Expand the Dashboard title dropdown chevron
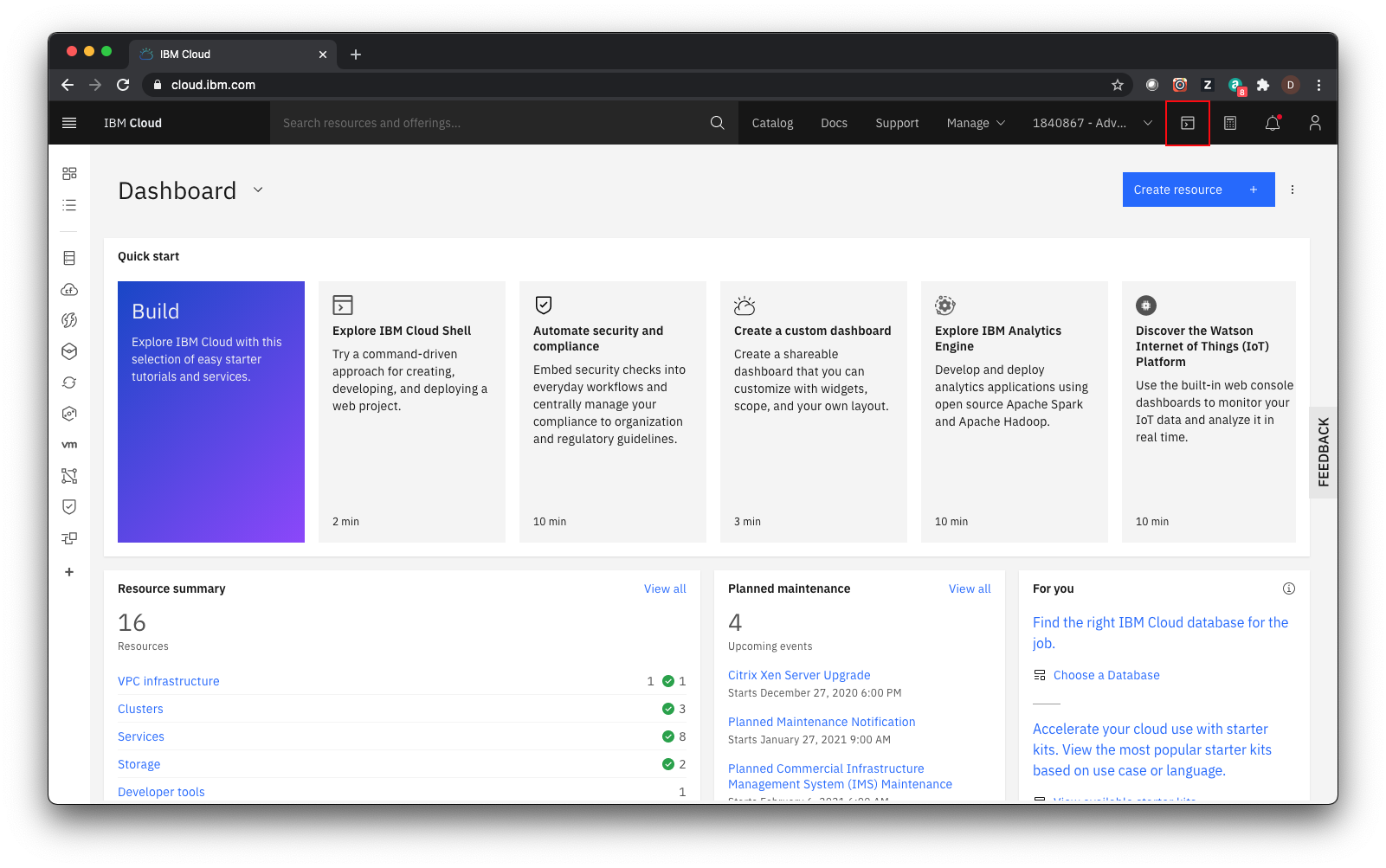The width and height of the screenshot is (1386, 868). (258, 190)
